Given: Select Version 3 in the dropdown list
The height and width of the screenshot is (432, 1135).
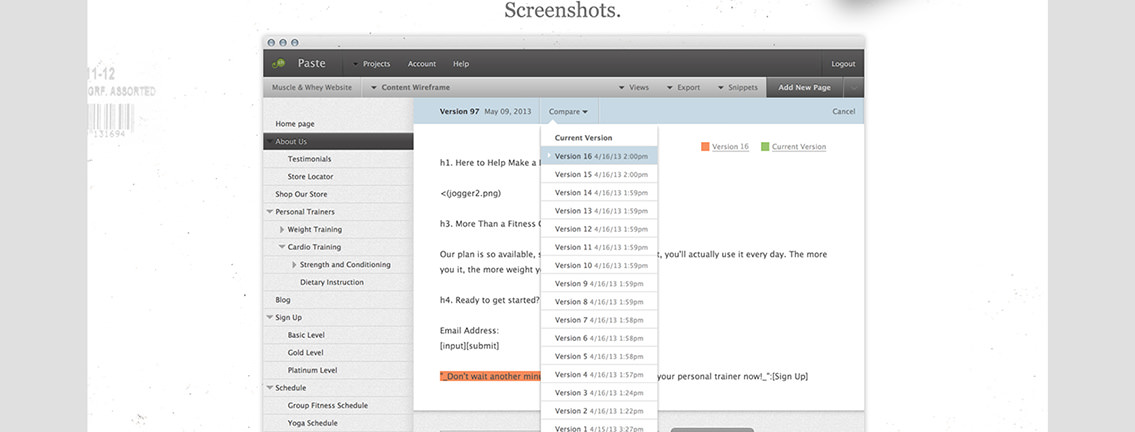Looking at the screenshot, I should [599, 393].
